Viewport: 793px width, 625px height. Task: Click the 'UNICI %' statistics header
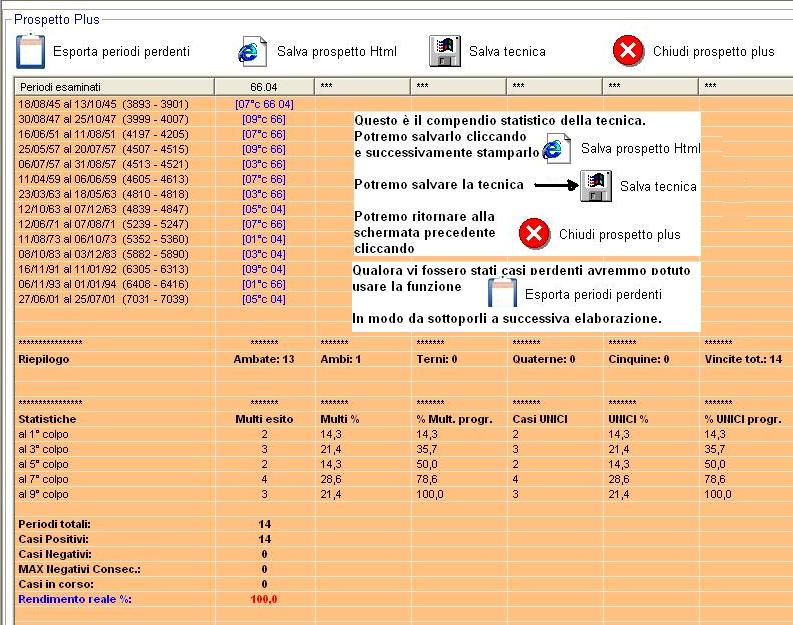click(x=628, y=419)
